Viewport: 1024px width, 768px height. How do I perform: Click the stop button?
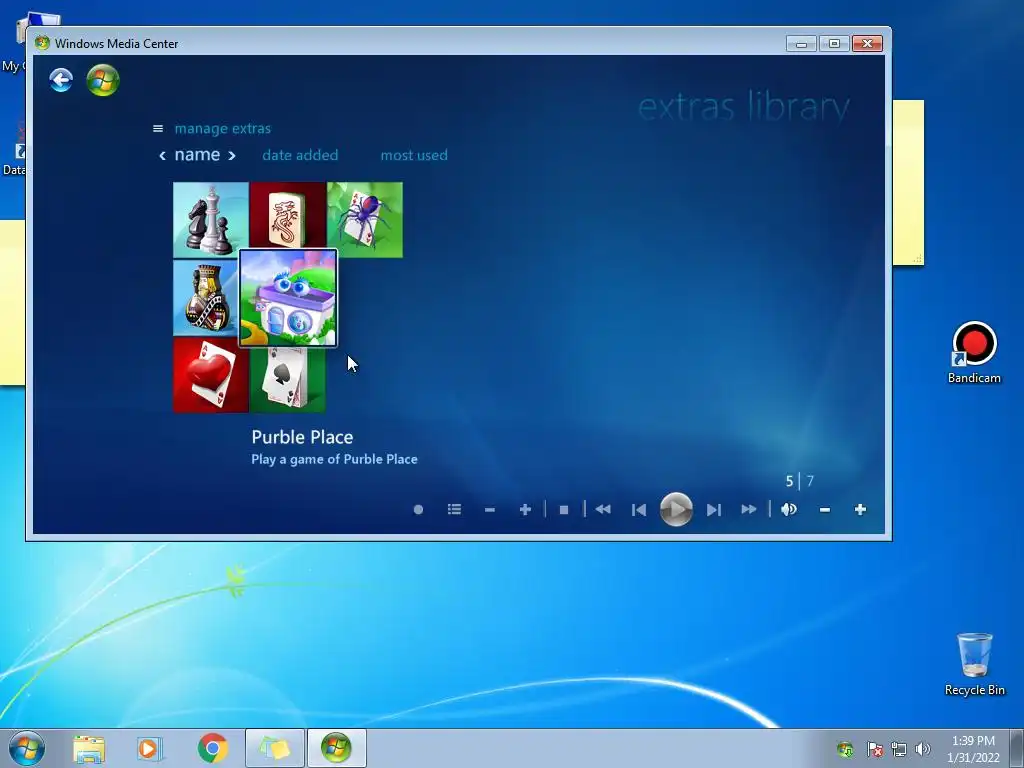pos(564,509)
